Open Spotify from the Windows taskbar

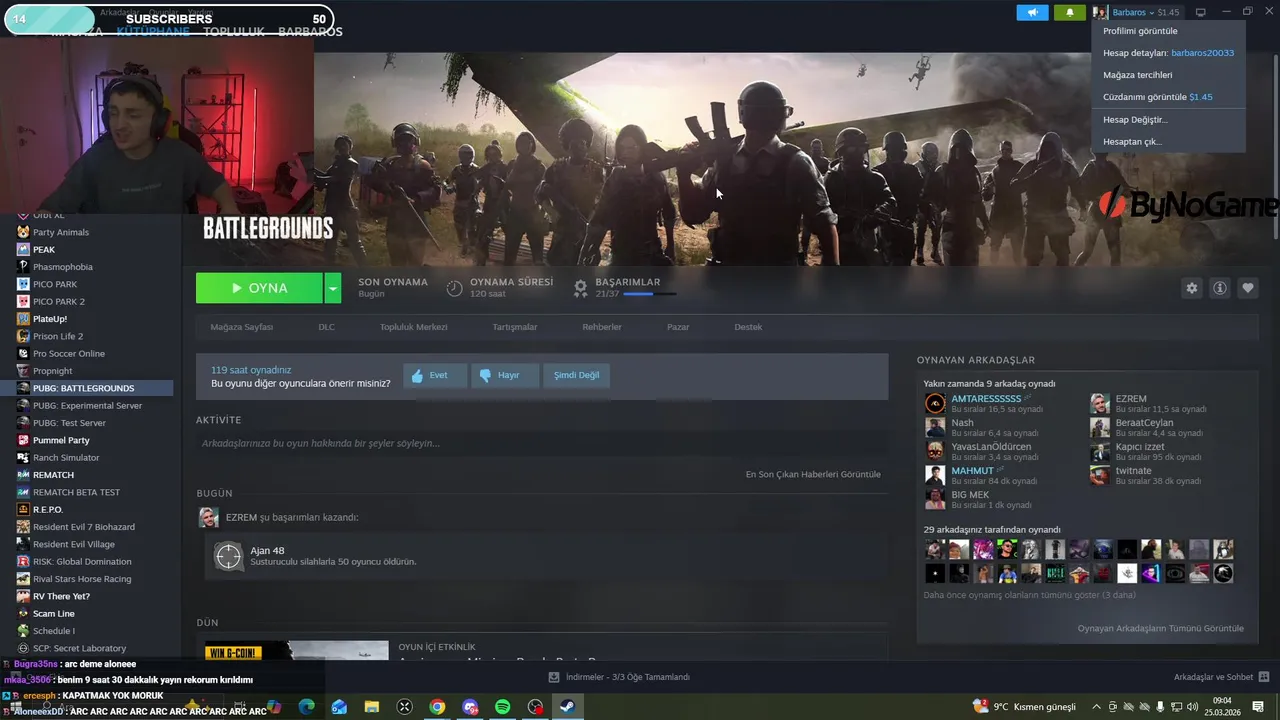click(x=503, y=707)
